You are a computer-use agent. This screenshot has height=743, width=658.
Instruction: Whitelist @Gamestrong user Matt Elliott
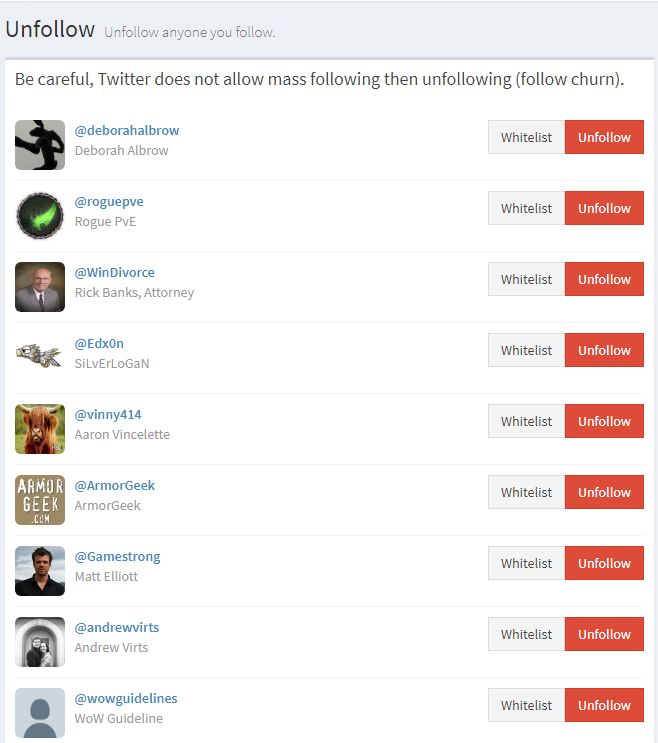(x=526, y=563)
